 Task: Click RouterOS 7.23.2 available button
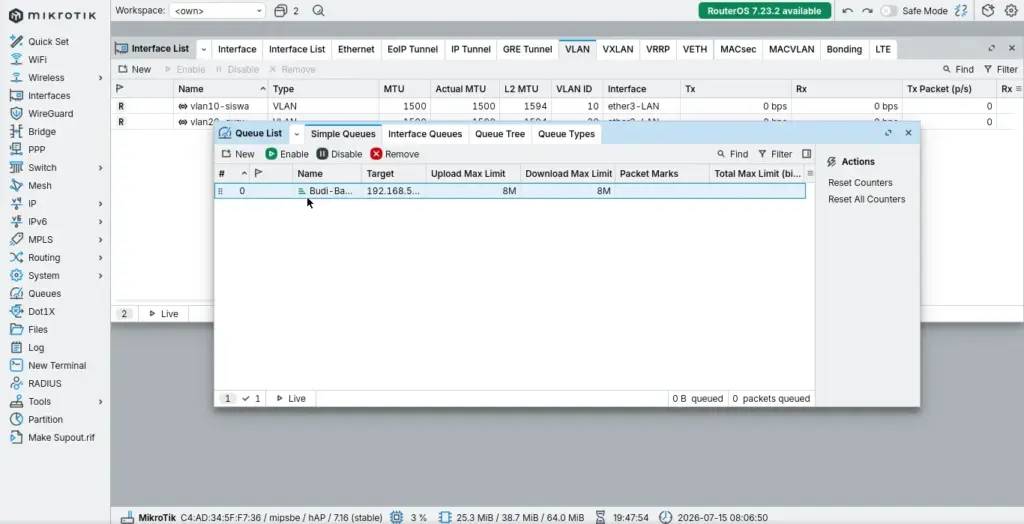tap(764, 10)
